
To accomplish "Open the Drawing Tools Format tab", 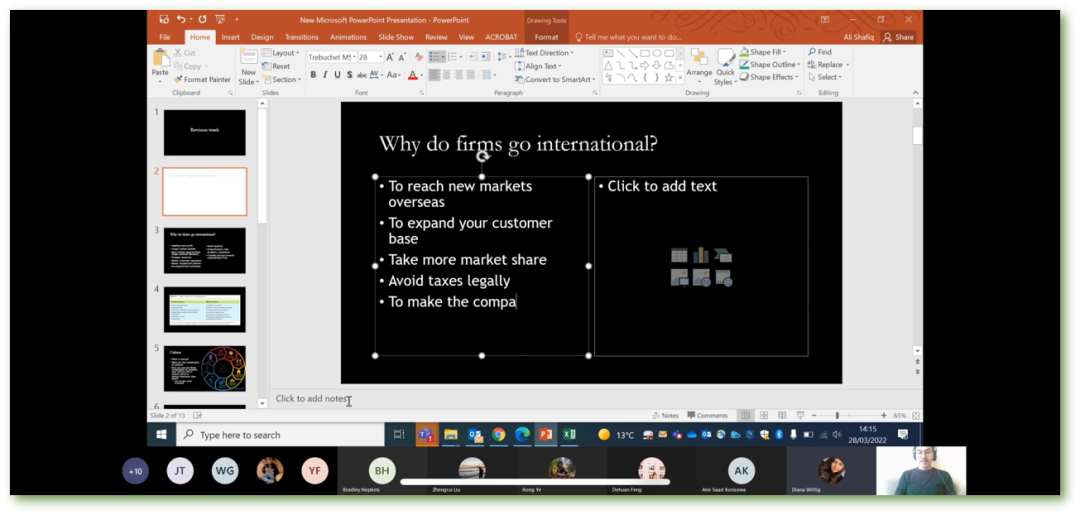I will pyautogui.click(x=546, y=37).
